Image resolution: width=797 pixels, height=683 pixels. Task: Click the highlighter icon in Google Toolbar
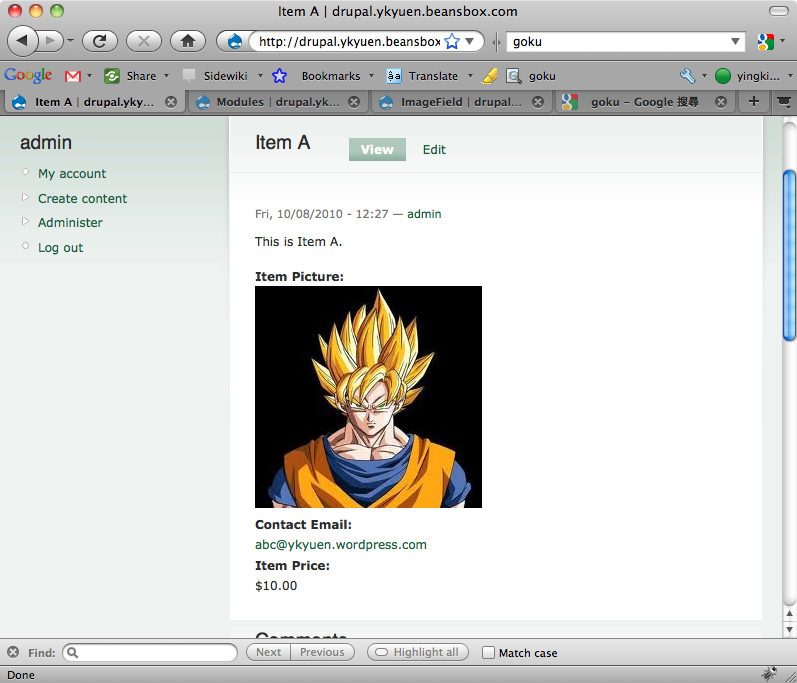click(x=489, y=75)
